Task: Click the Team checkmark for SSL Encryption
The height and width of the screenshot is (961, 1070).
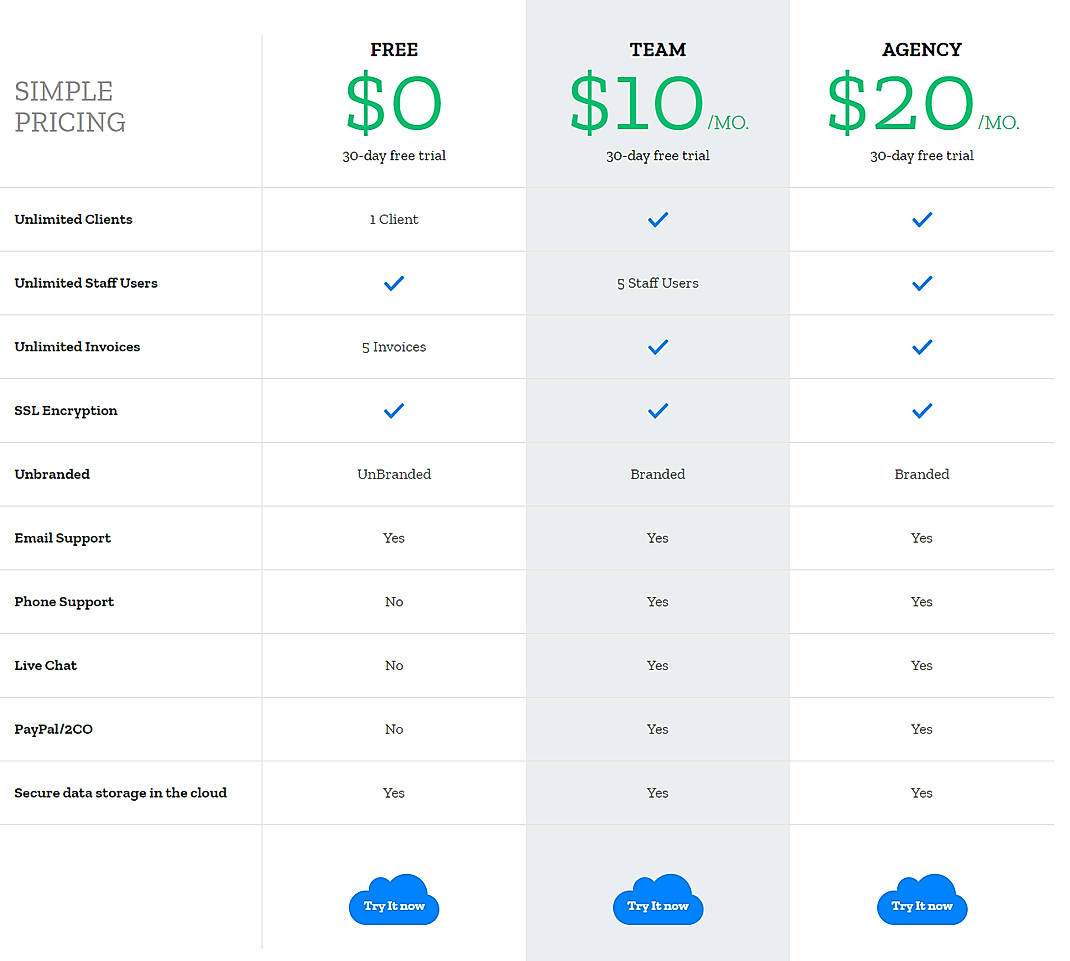Action: point(658,410)
